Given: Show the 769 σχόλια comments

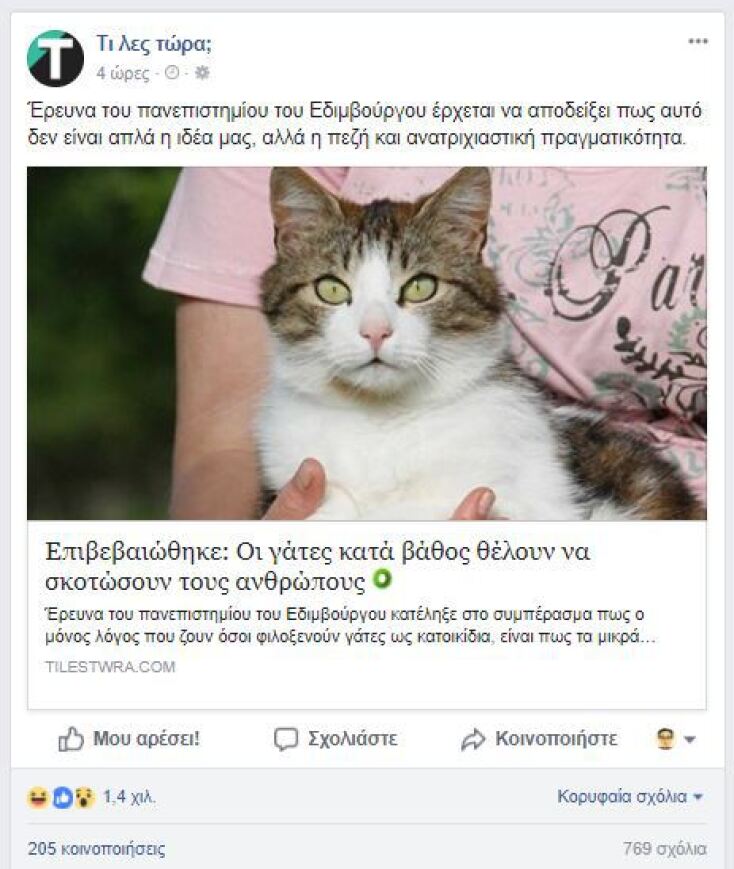Looking at the screenshot, I should point(664,848).
